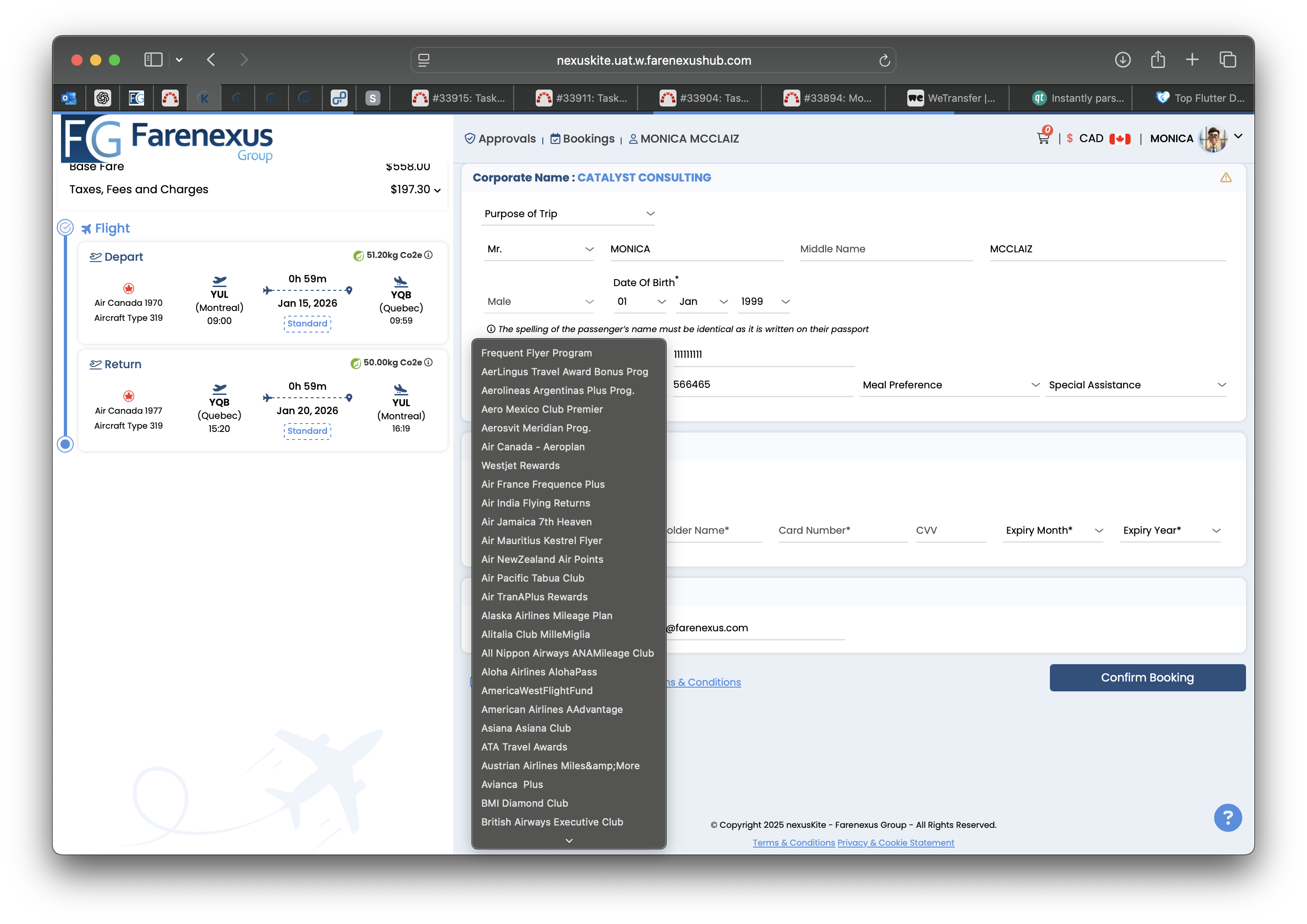Show the tab overview icon
This screenshot has height=924, width=1307.
point(1227,59)
